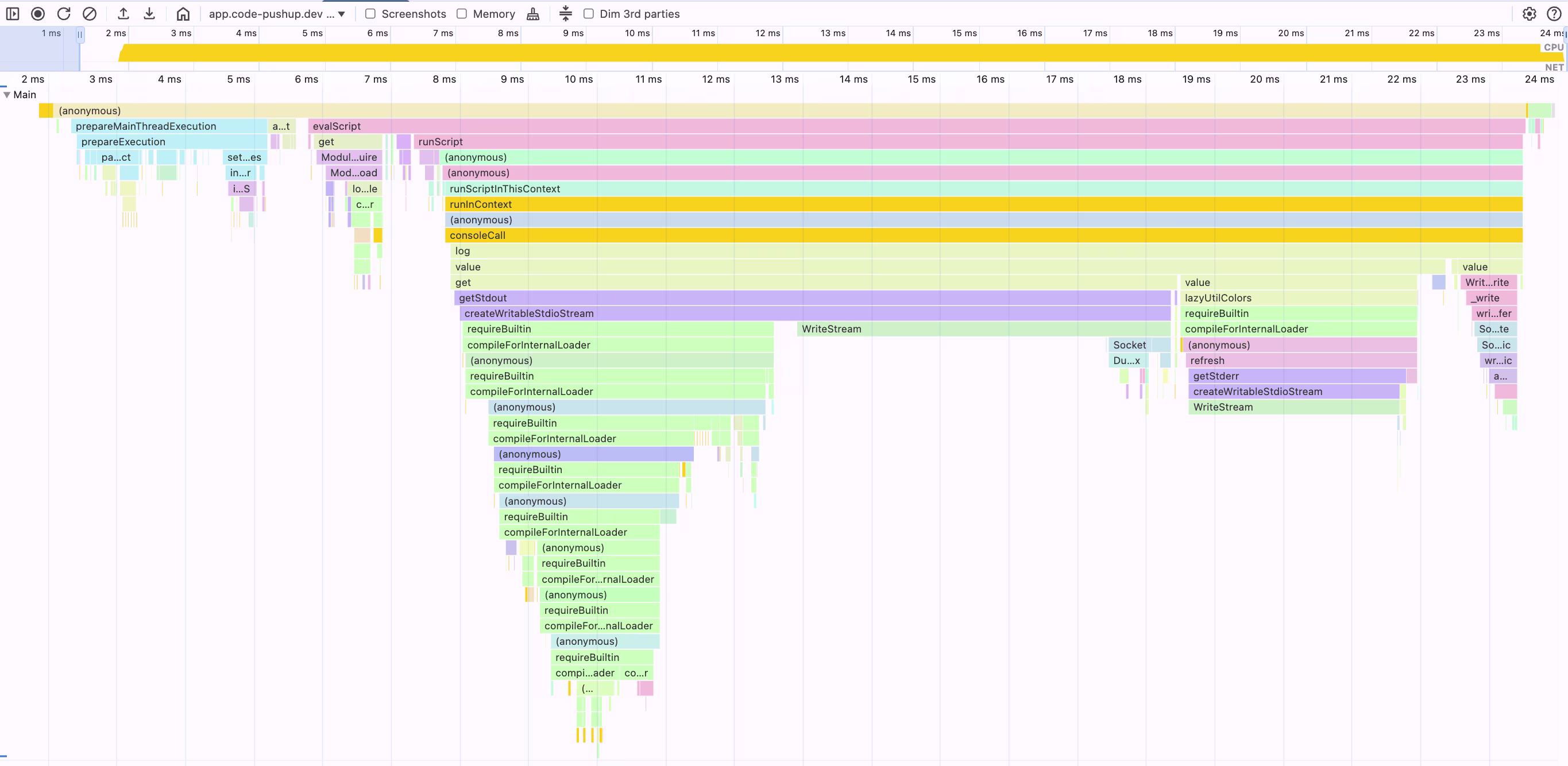Tick the Memory checkbox
This screenshot has height=766, width=1568.
click(462, 13)
